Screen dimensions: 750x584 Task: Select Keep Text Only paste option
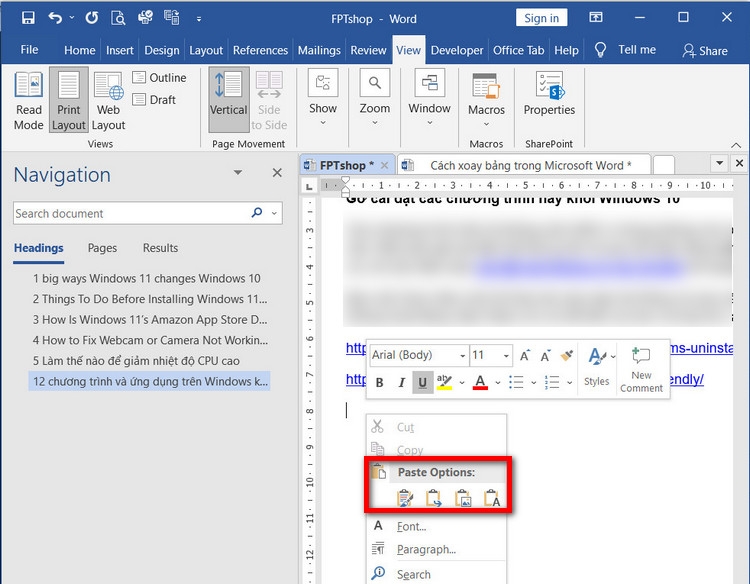[x=492, y=498]
